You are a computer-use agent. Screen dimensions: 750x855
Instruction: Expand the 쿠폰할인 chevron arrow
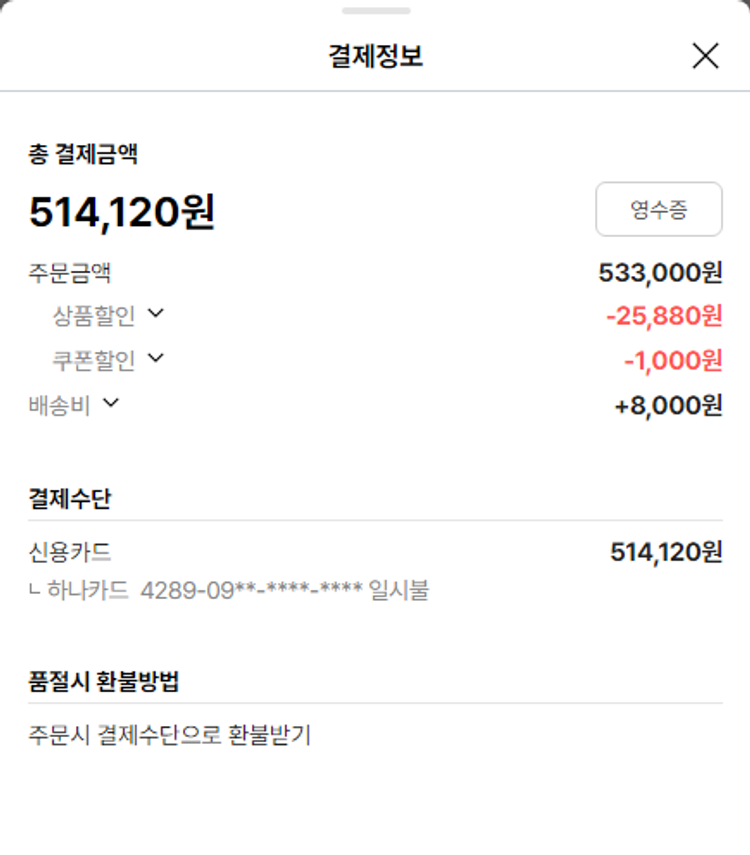[x=155, y=358]
